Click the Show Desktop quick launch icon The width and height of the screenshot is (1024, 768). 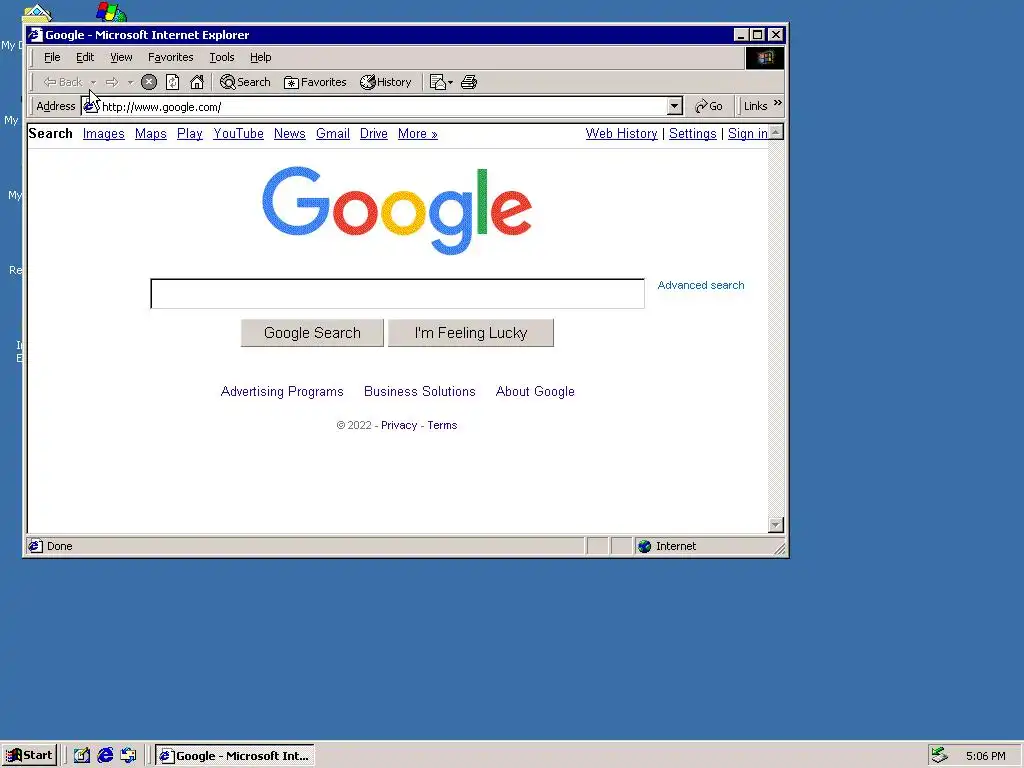[x=82, y=756]
